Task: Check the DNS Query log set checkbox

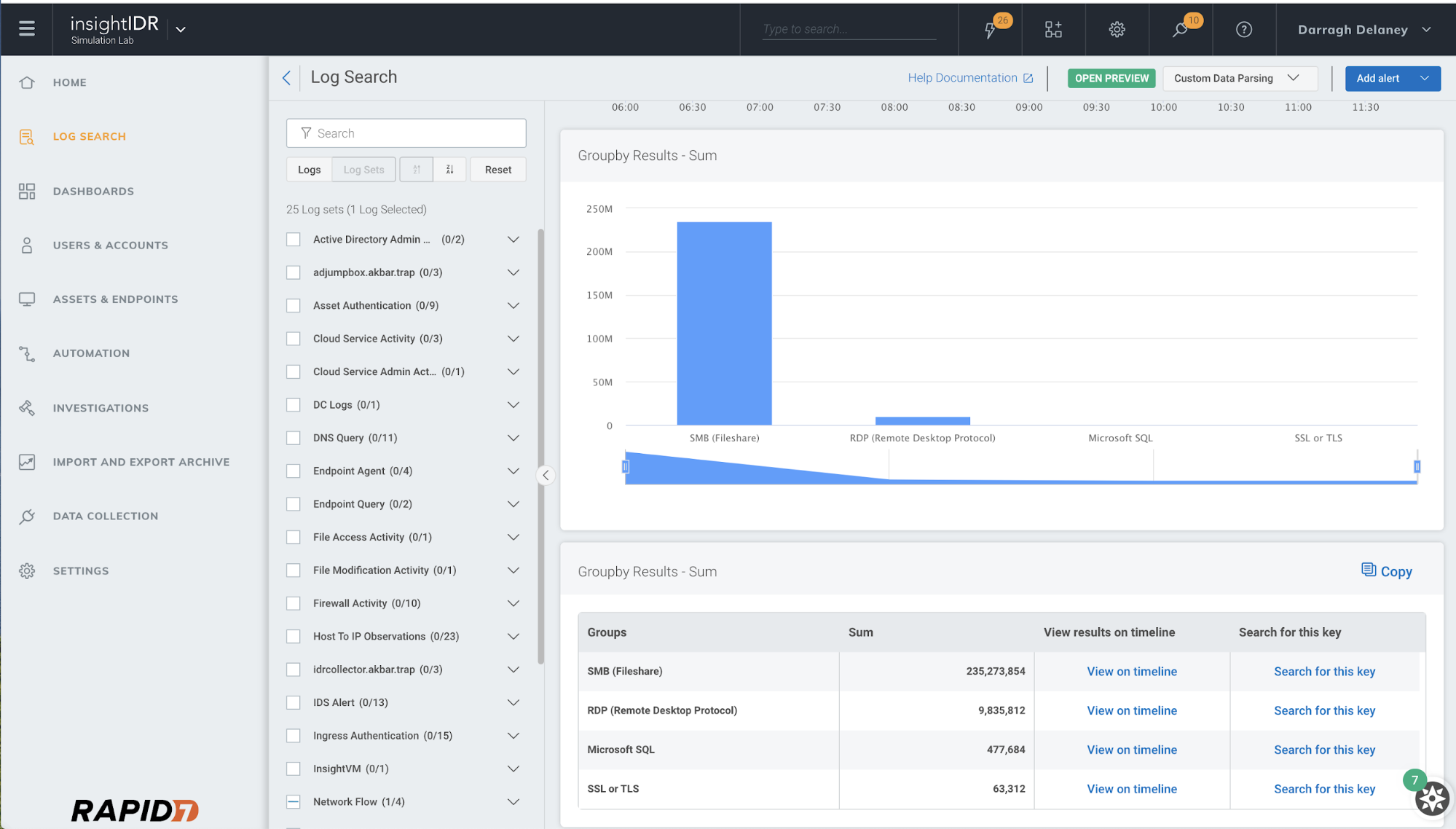Action: (x=294, y=438)
